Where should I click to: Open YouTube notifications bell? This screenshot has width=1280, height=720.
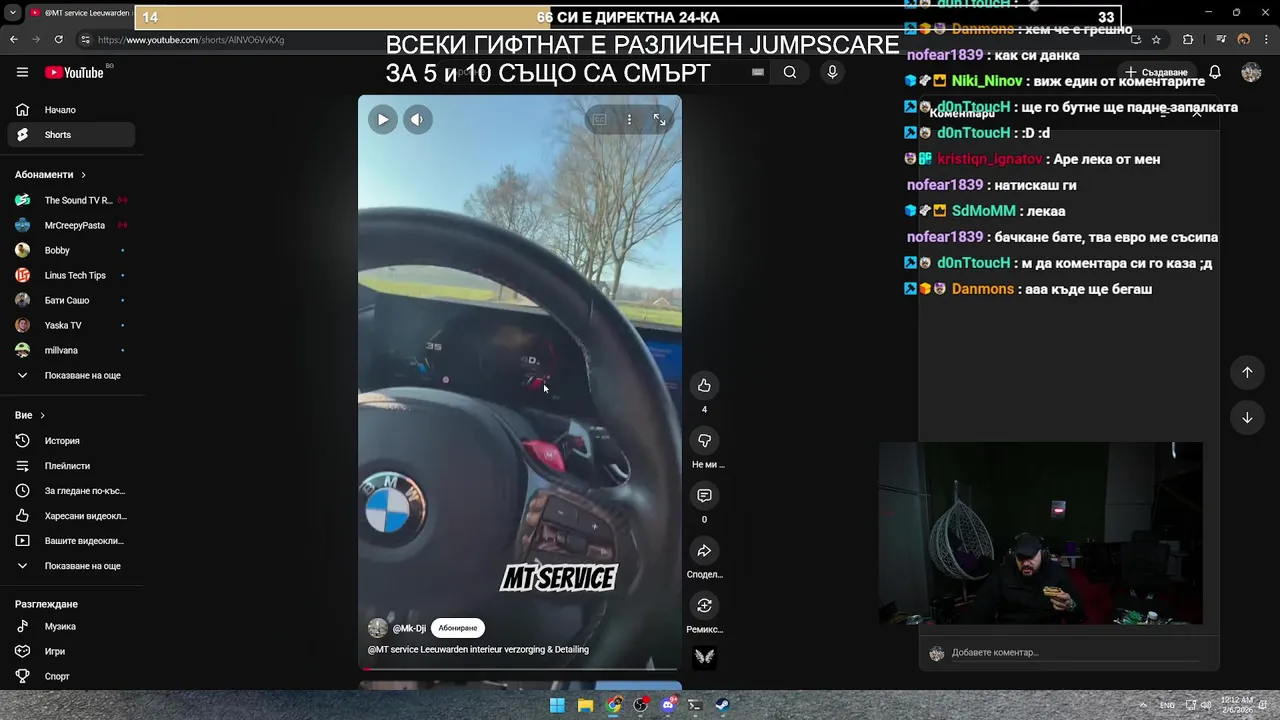click(x=1215, y=72)
